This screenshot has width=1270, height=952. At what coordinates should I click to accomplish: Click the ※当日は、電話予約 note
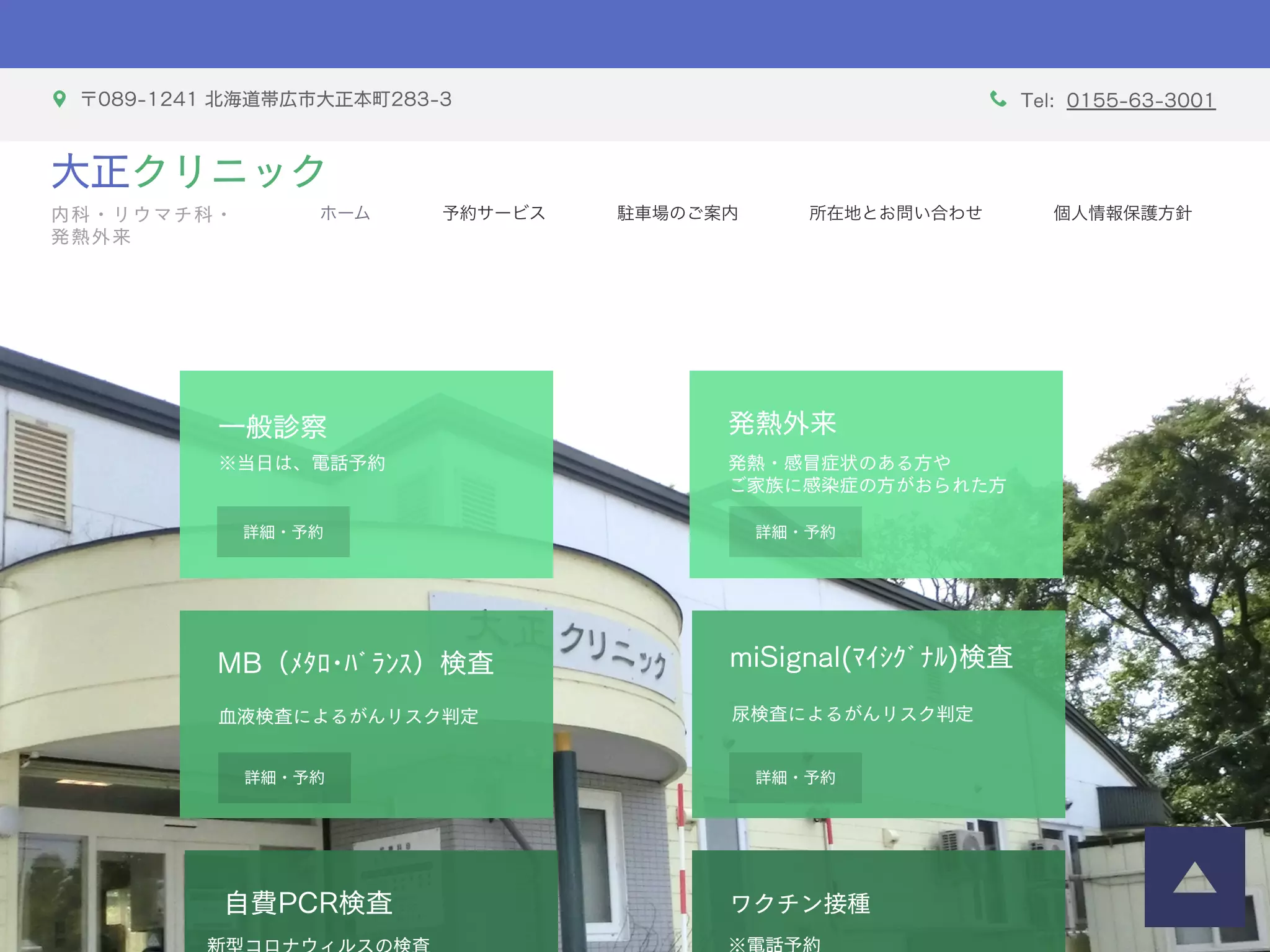pyautogui.click(x=302, y=462)
